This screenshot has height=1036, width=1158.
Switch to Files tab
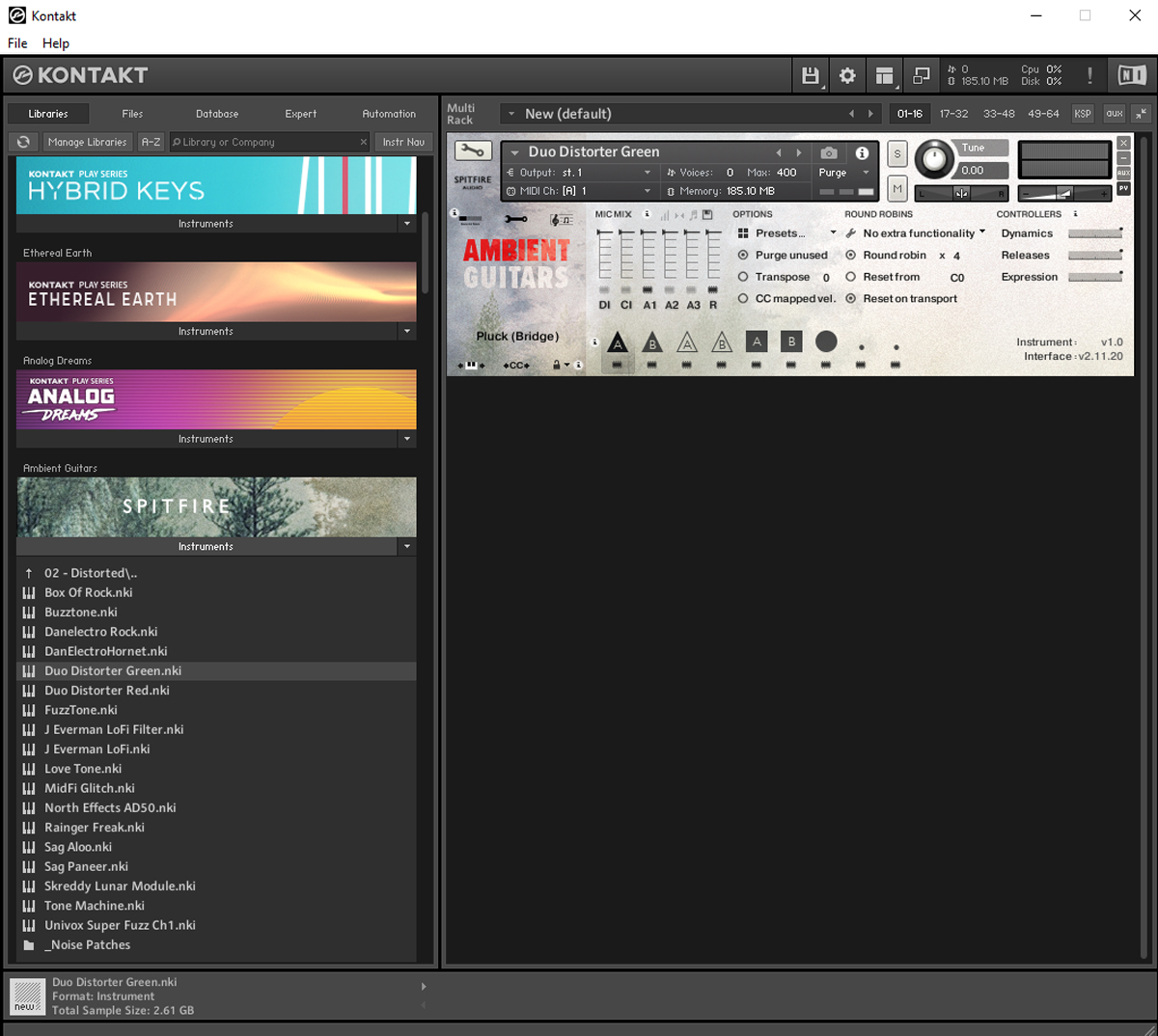point(132,114)
